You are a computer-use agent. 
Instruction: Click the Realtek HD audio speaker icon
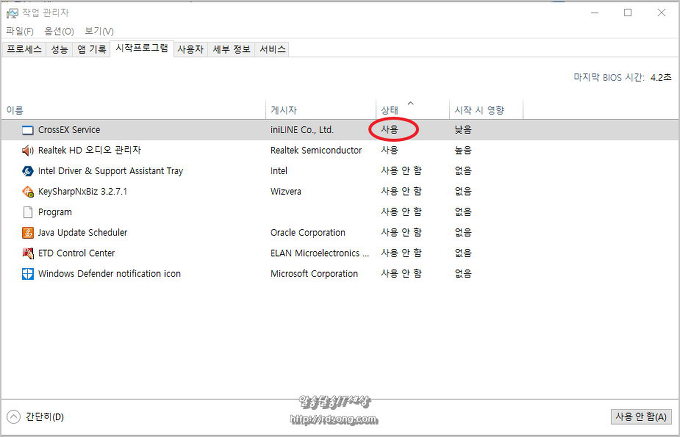(28, 150)
